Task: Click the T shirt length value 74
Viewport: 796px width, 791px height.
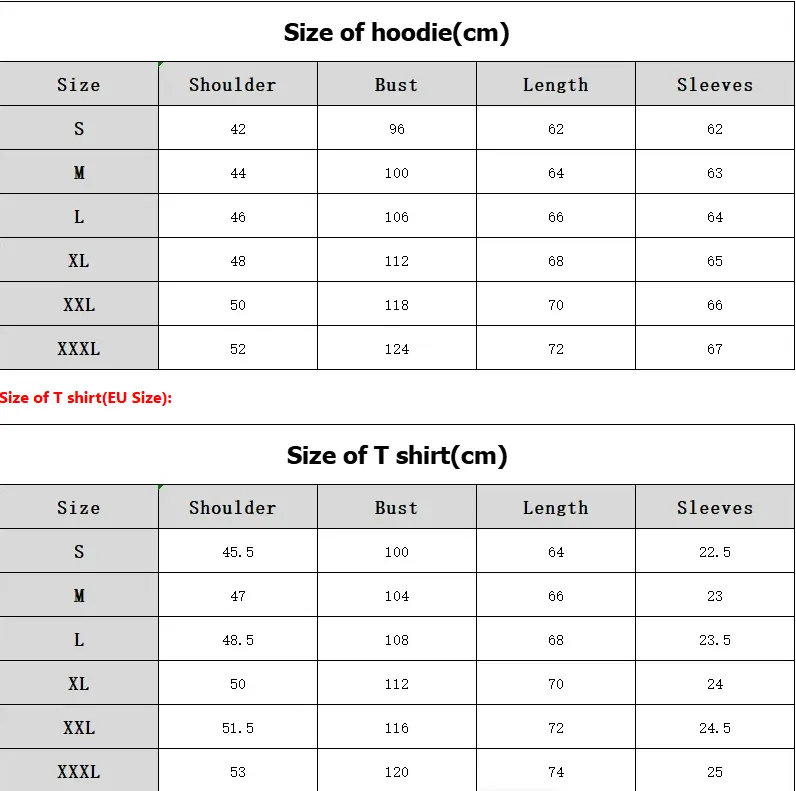Action: (556, 772)
